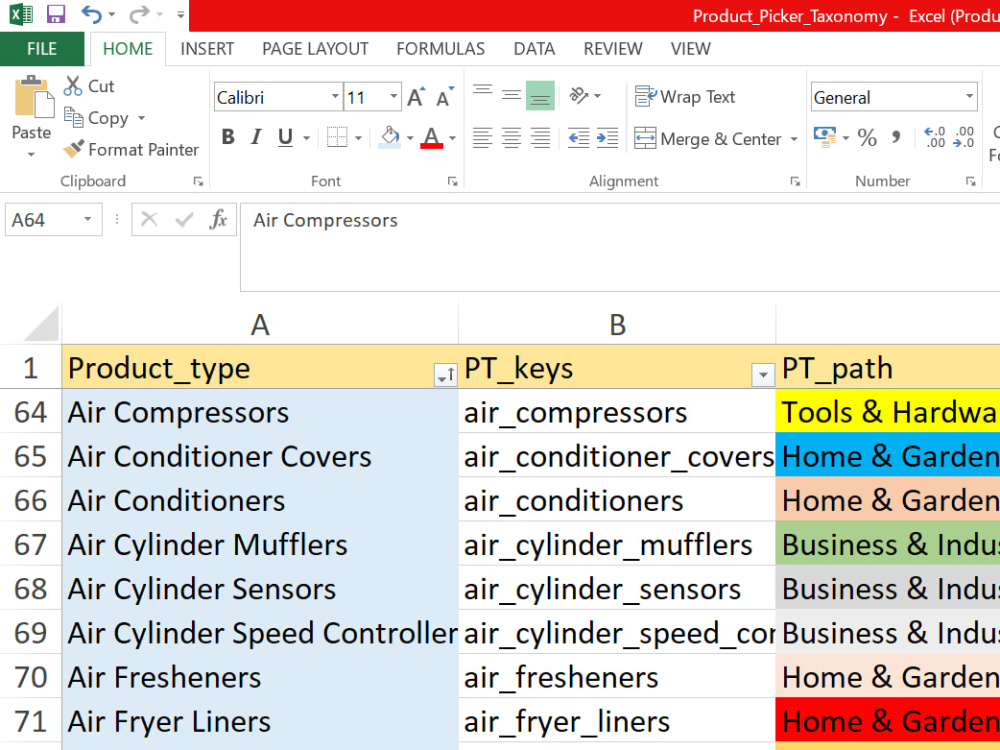Copy the selected cells
1000x750 pixels.
coord(96,118)
